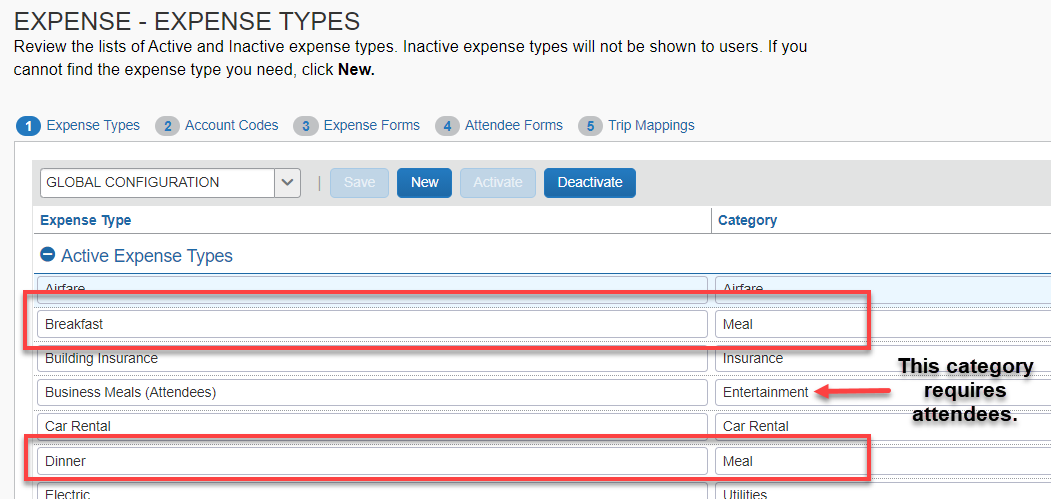Click the grayed-out Activate button
1060x499 pixels.
[497, 183]
